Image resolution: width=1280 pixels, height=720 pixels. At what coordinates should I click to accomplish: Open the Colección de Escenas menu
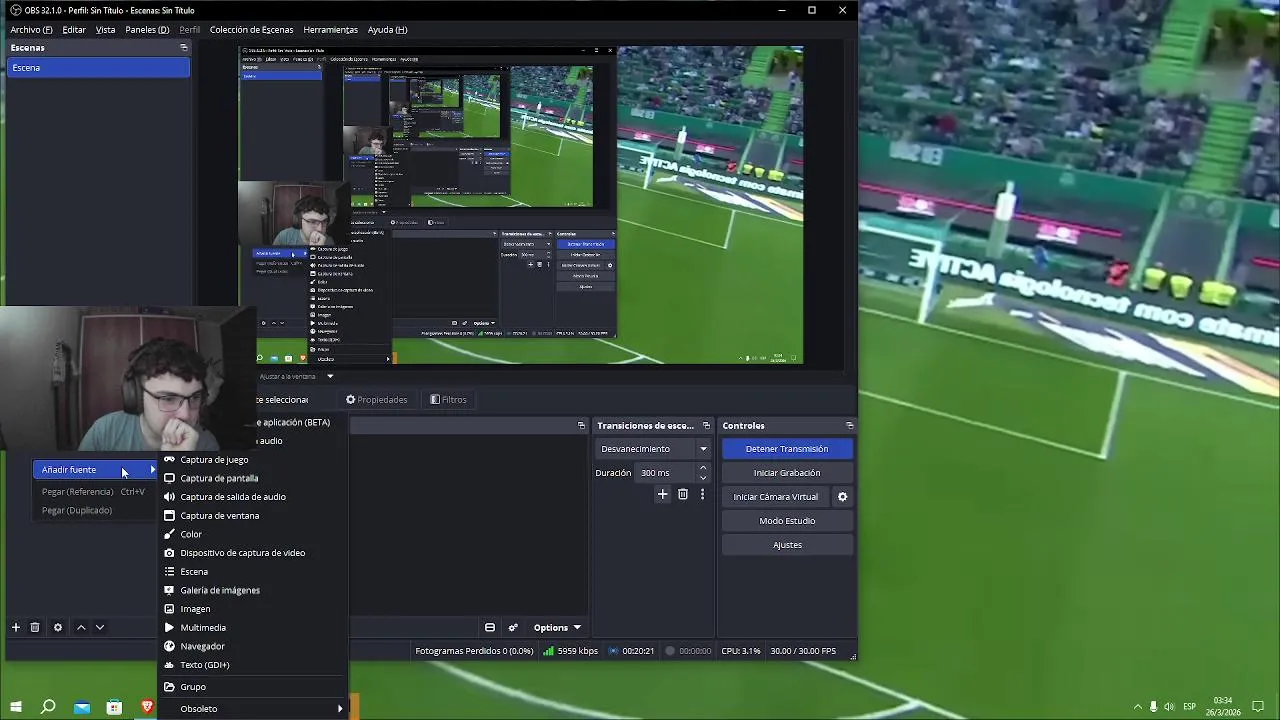point(251,30)
